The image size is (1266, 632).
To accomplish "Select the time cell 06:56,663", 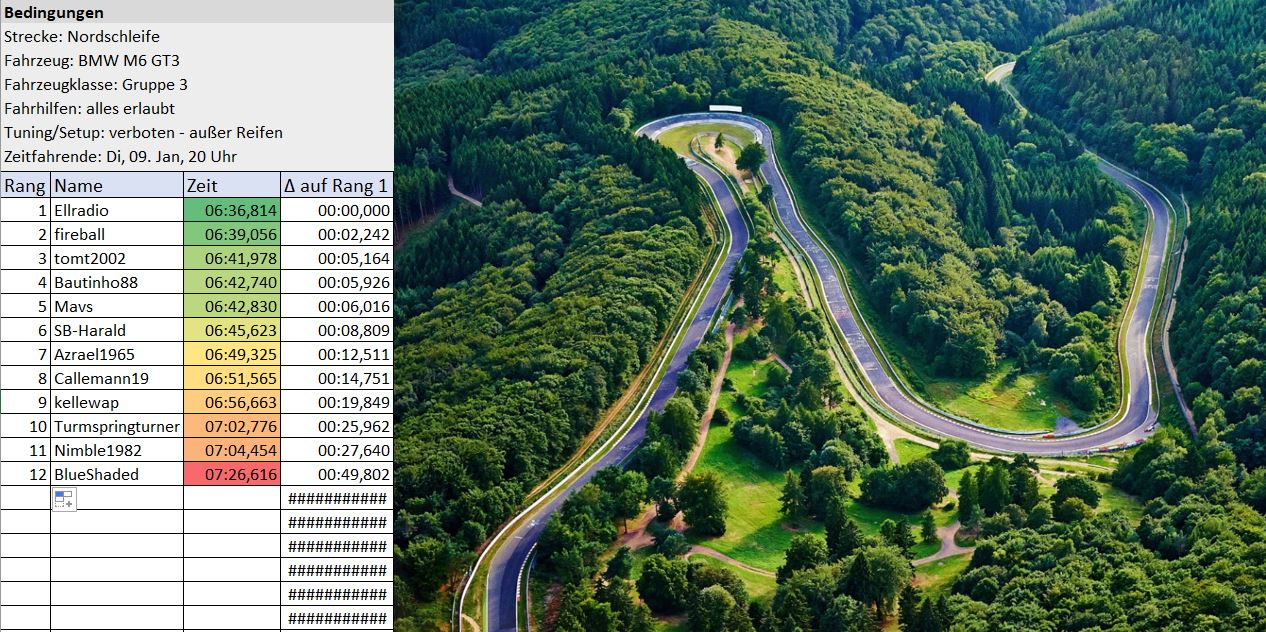I will pyautogui.click(x=232, y=402).
